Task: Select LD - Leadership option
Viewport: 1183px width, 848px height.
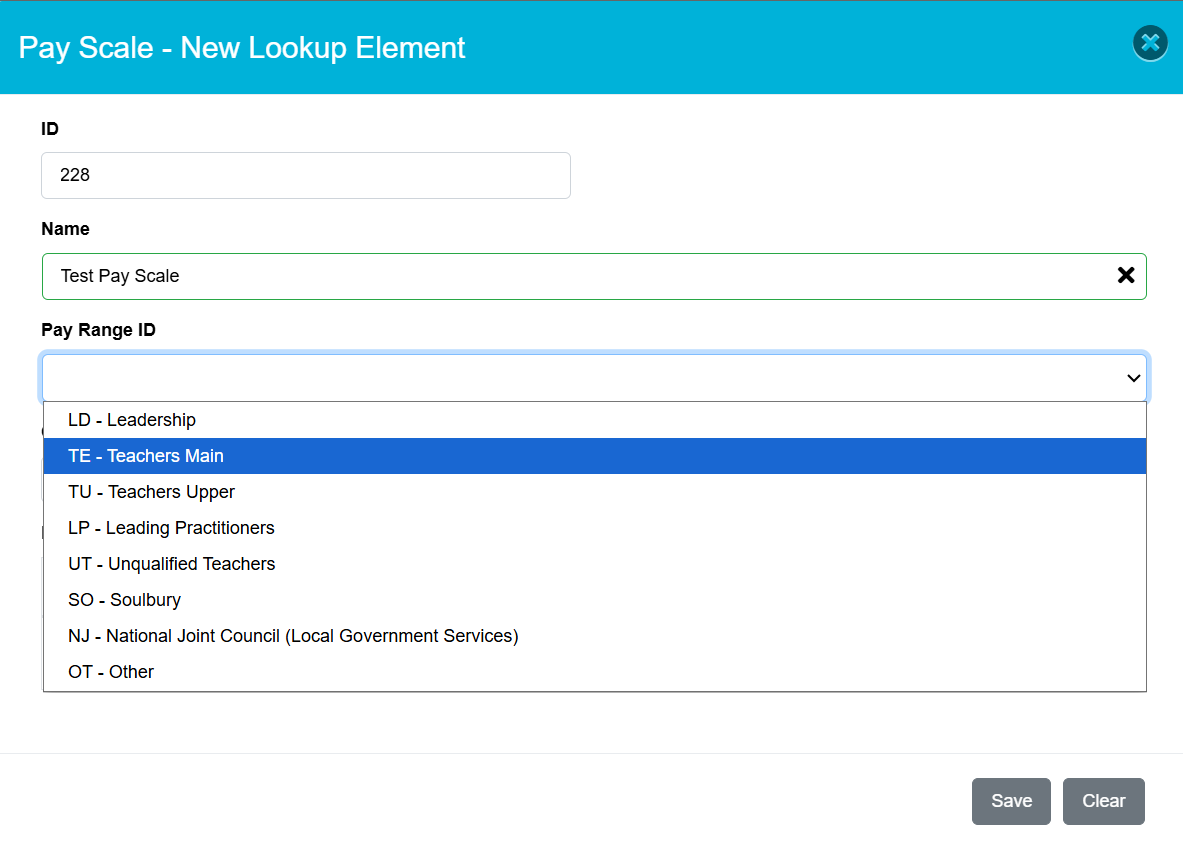Action: (132, 420)
